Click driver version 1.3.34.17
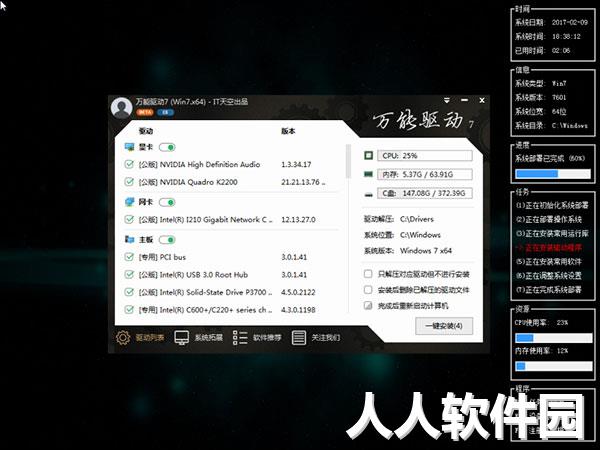 click(296, 164)
